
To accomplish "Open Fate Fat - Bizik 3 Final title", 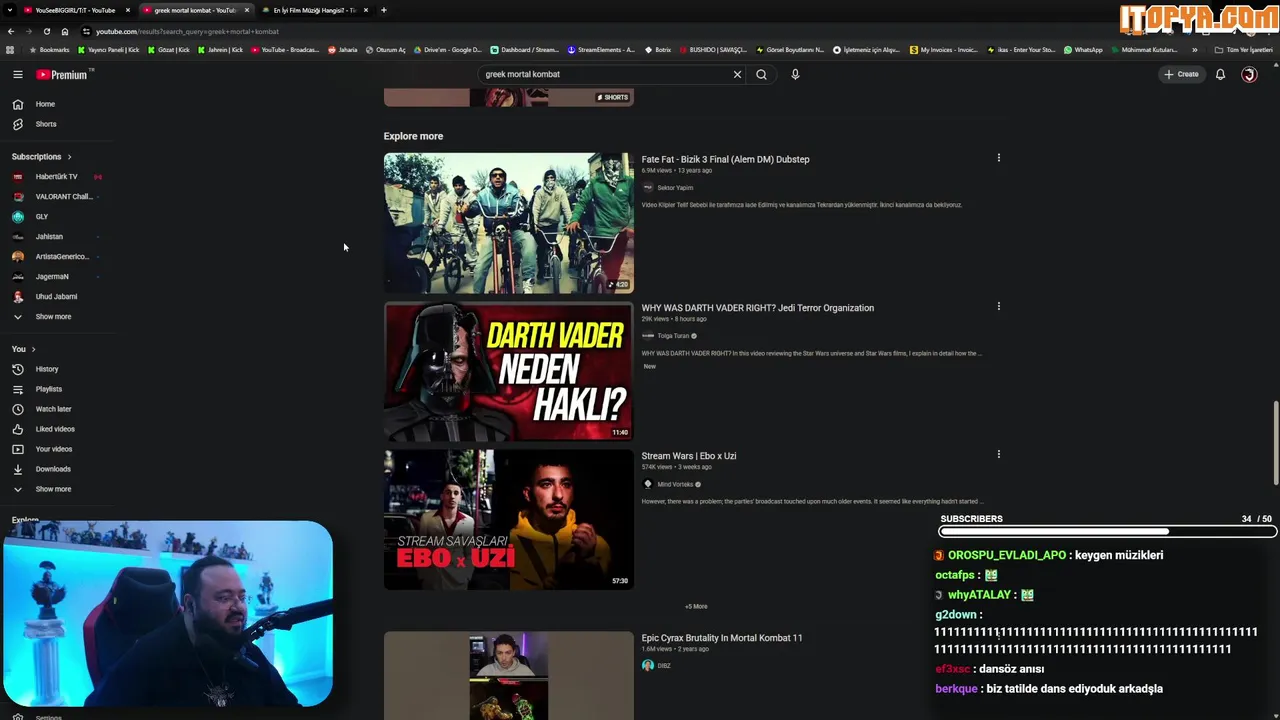I will pyautogui.click(x=725, y=159).
